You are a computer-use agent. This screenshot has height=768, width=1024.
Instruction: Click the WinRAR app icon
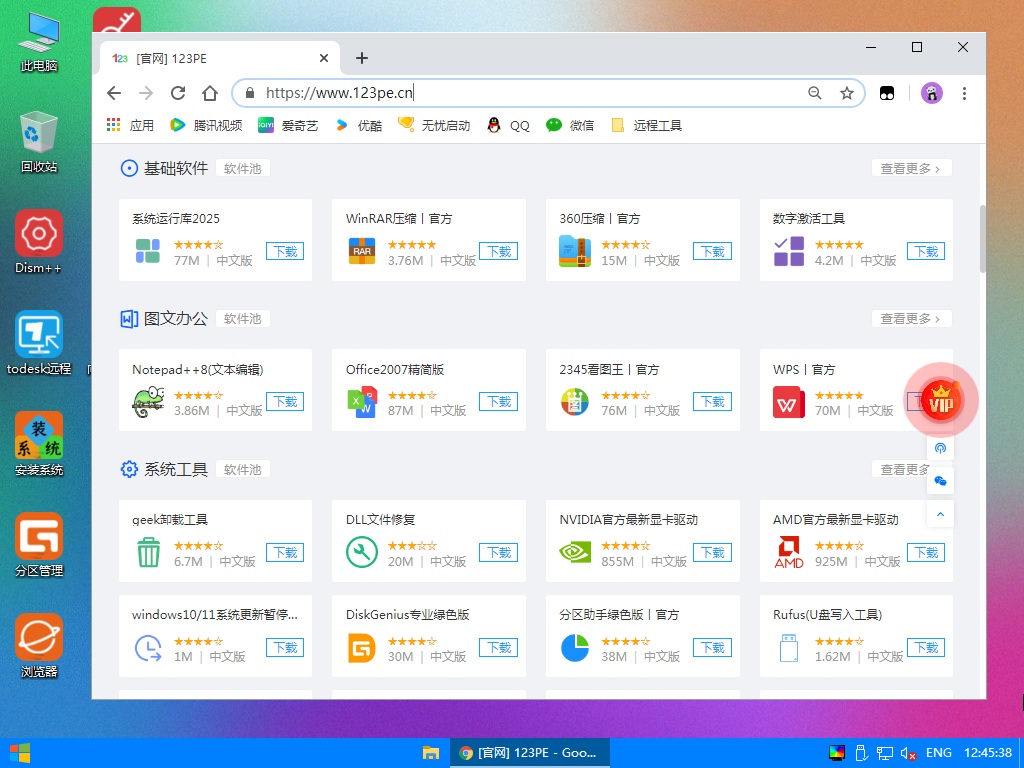361,251
